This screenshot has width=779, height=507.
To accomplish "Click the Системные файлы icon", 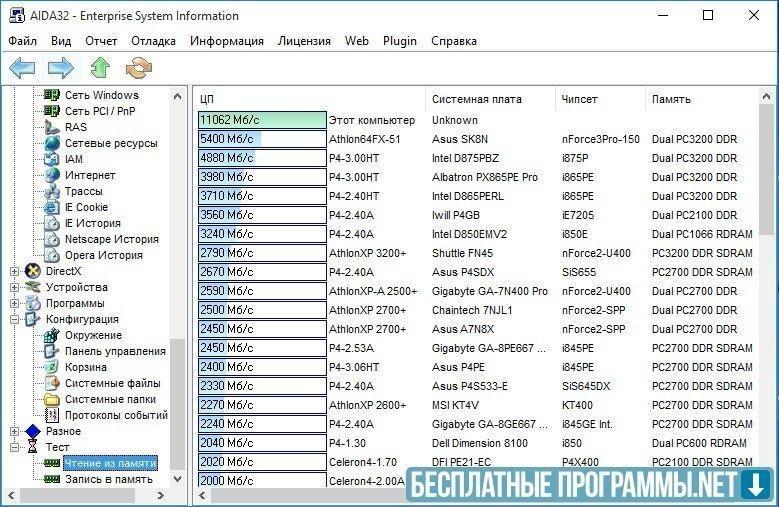I will tap(52, 383).
